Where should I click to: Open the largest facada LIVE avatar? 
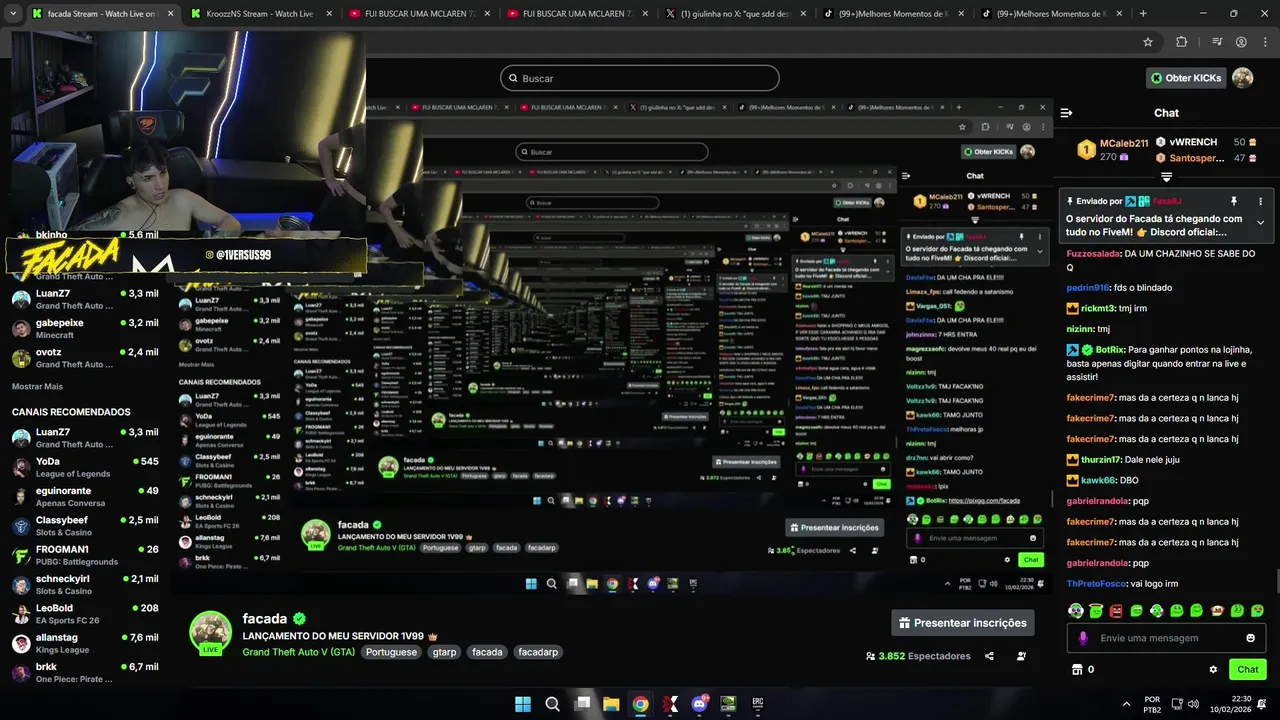[210, 632]
